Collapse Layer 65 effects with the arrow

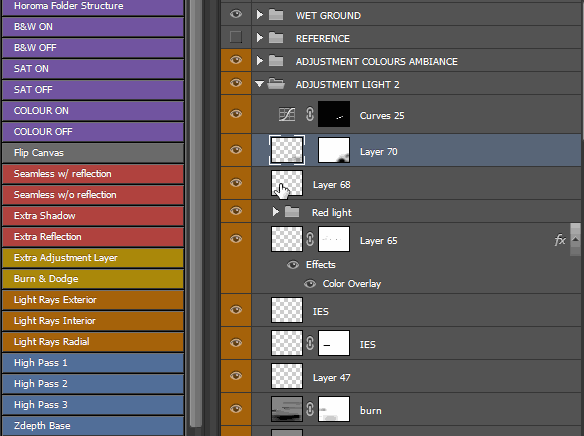tap(575, 239)
